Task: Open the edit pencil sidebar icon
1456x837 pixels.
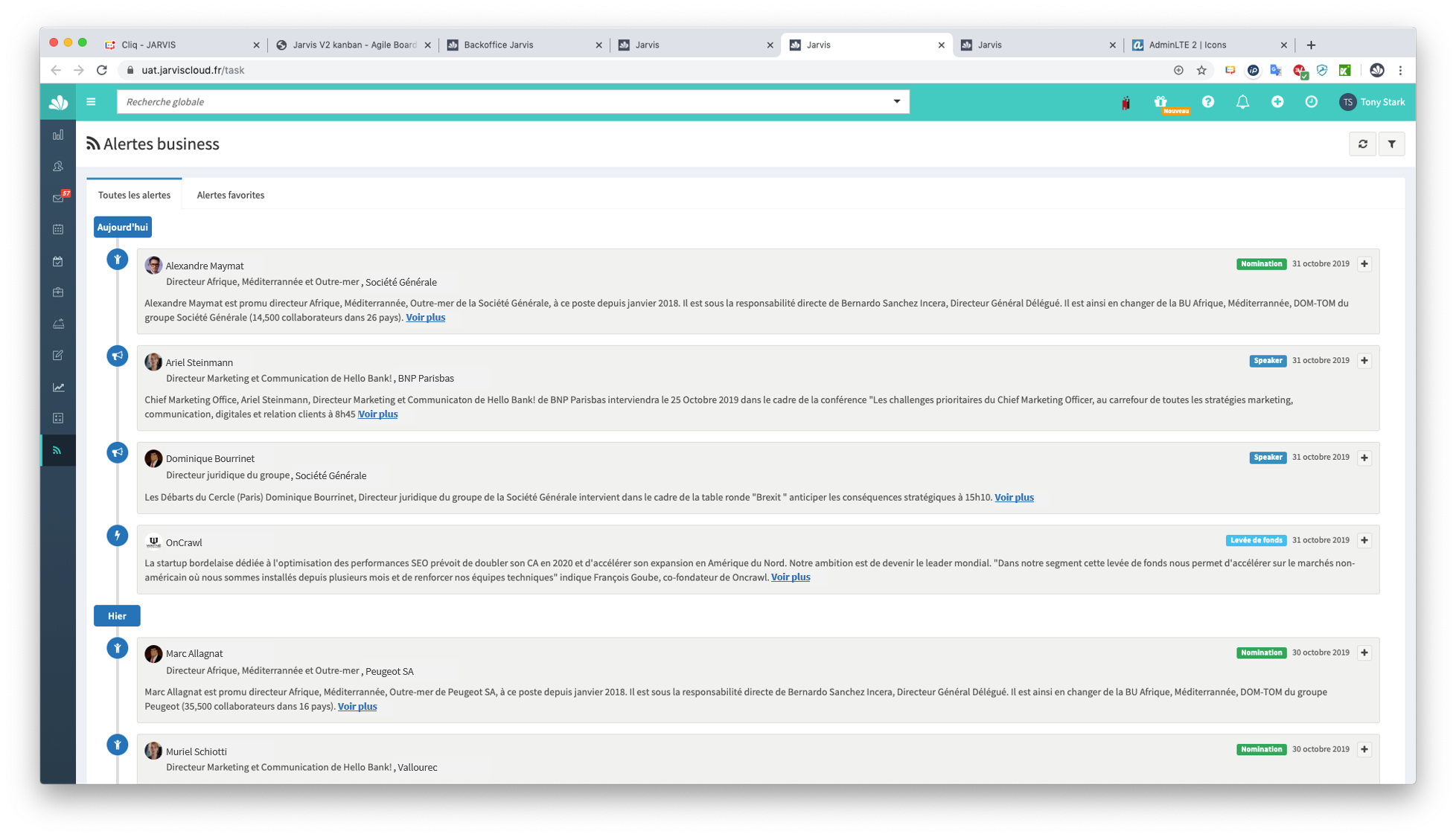Action: tap(58, 355)
